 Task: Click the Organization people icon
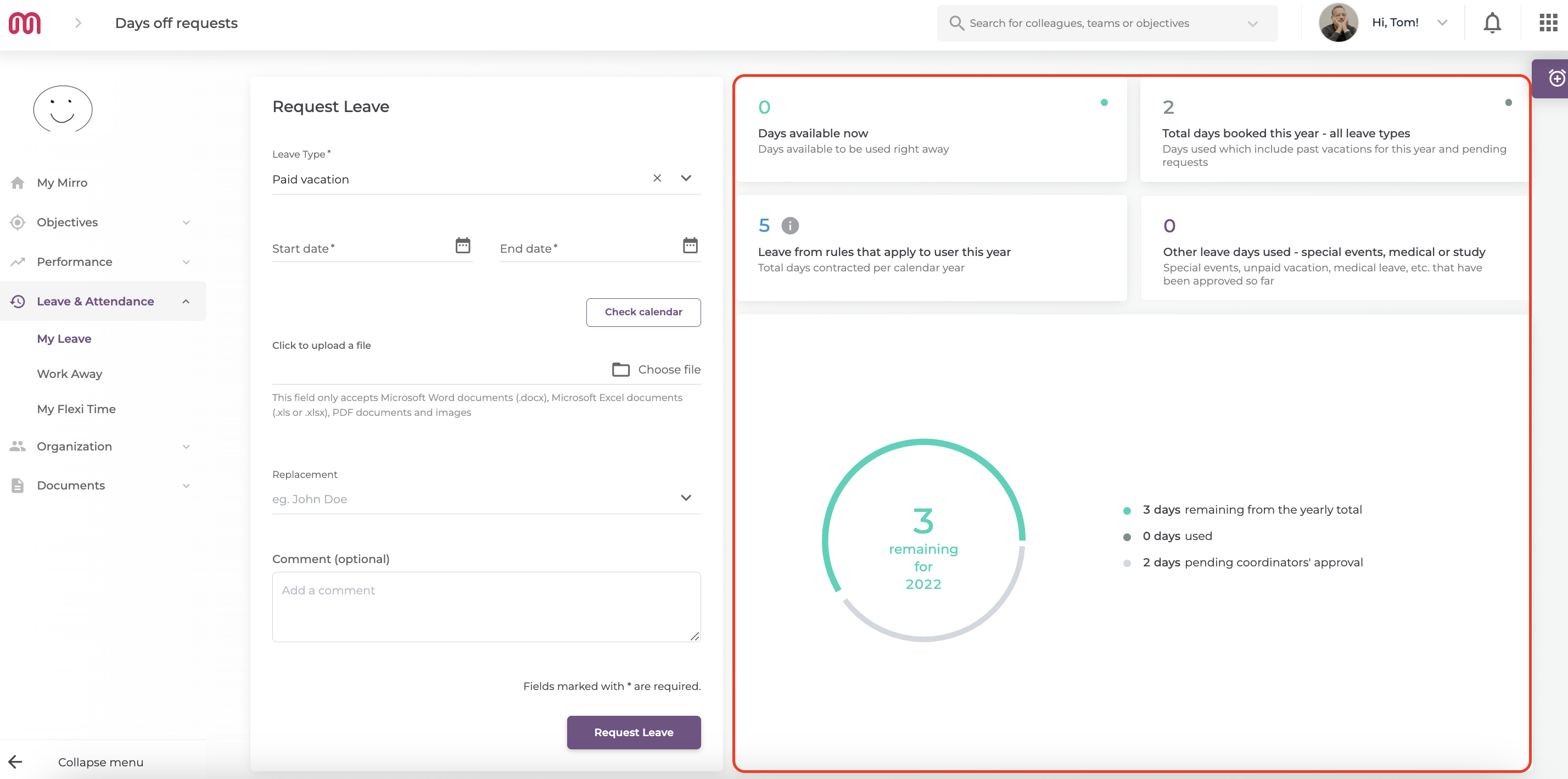18,447
